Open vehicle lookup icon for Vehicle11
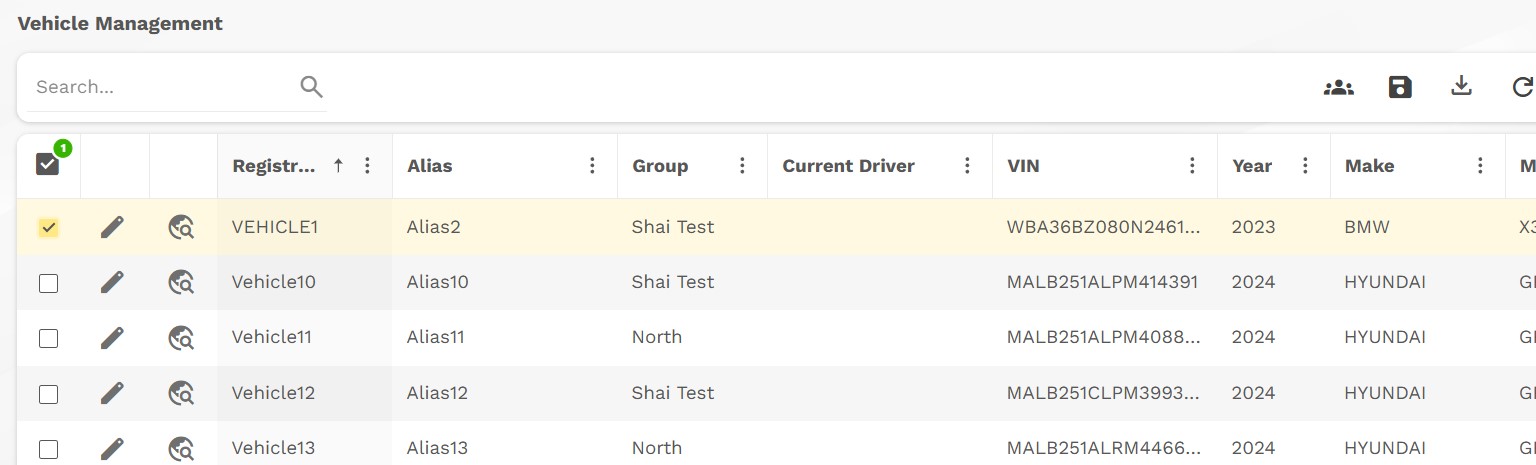This screenshot has width=1536, height=465. tap(181, 338)
